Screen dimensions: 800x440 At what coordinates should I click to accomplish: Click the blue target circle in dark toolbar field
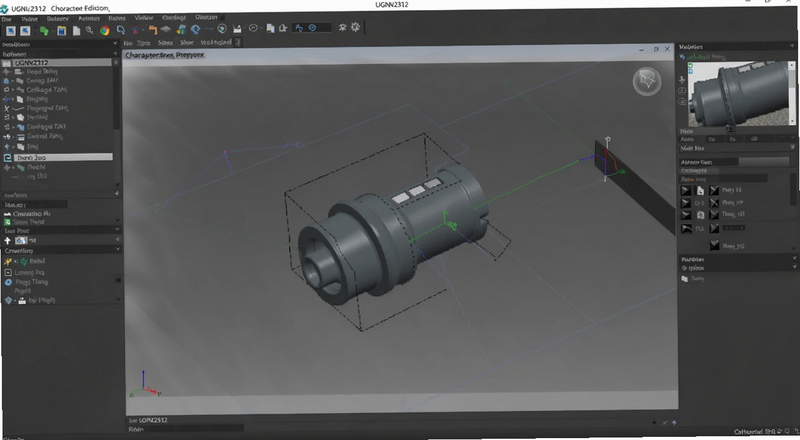312,28
